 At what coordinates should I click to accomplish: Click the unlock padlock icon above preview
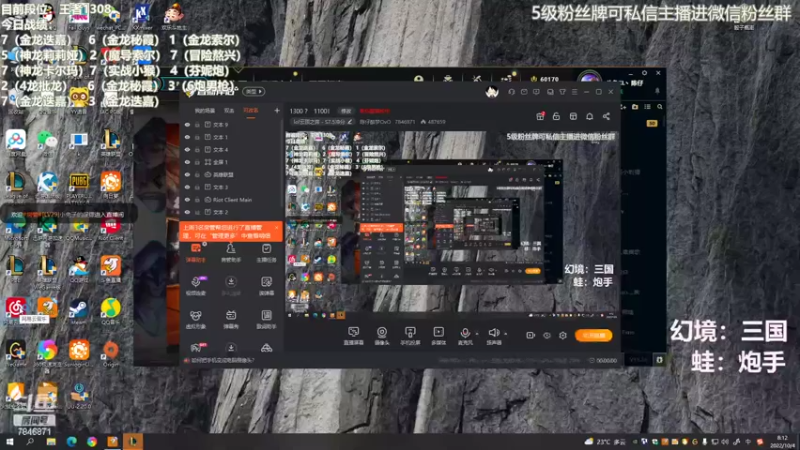coord(556,116)
